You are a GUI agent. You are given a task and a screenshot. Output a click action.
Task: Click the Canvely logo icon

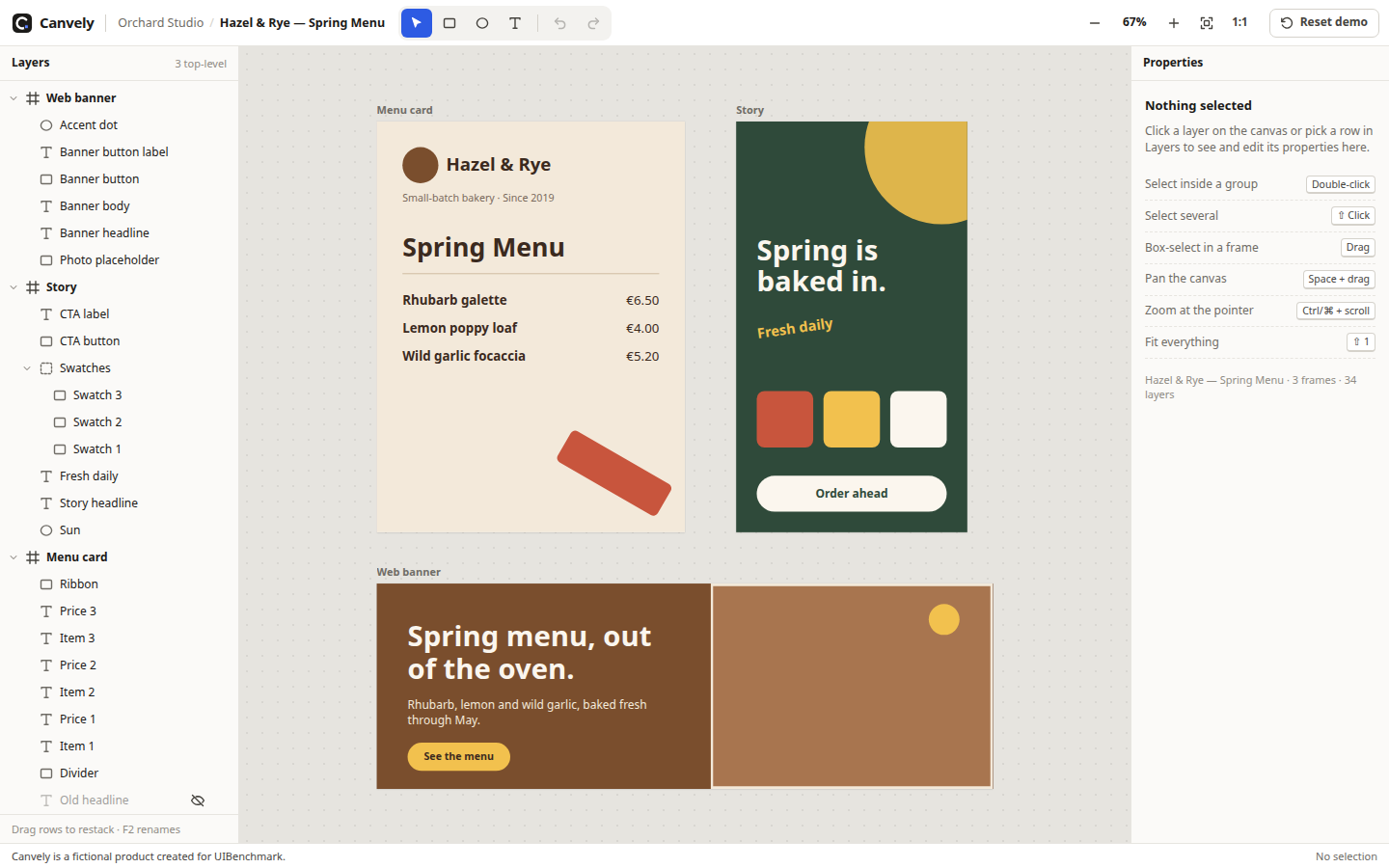tap(22, 23)
